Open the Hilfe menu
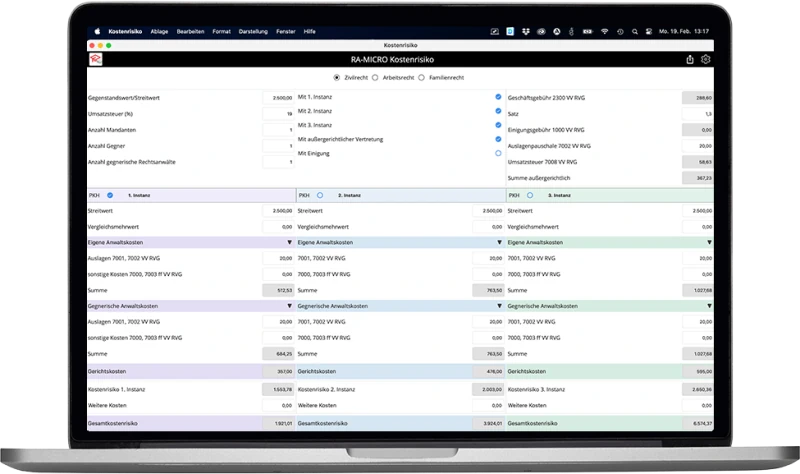The height and width of the screenshot is (474, 800). pos(310,31)
